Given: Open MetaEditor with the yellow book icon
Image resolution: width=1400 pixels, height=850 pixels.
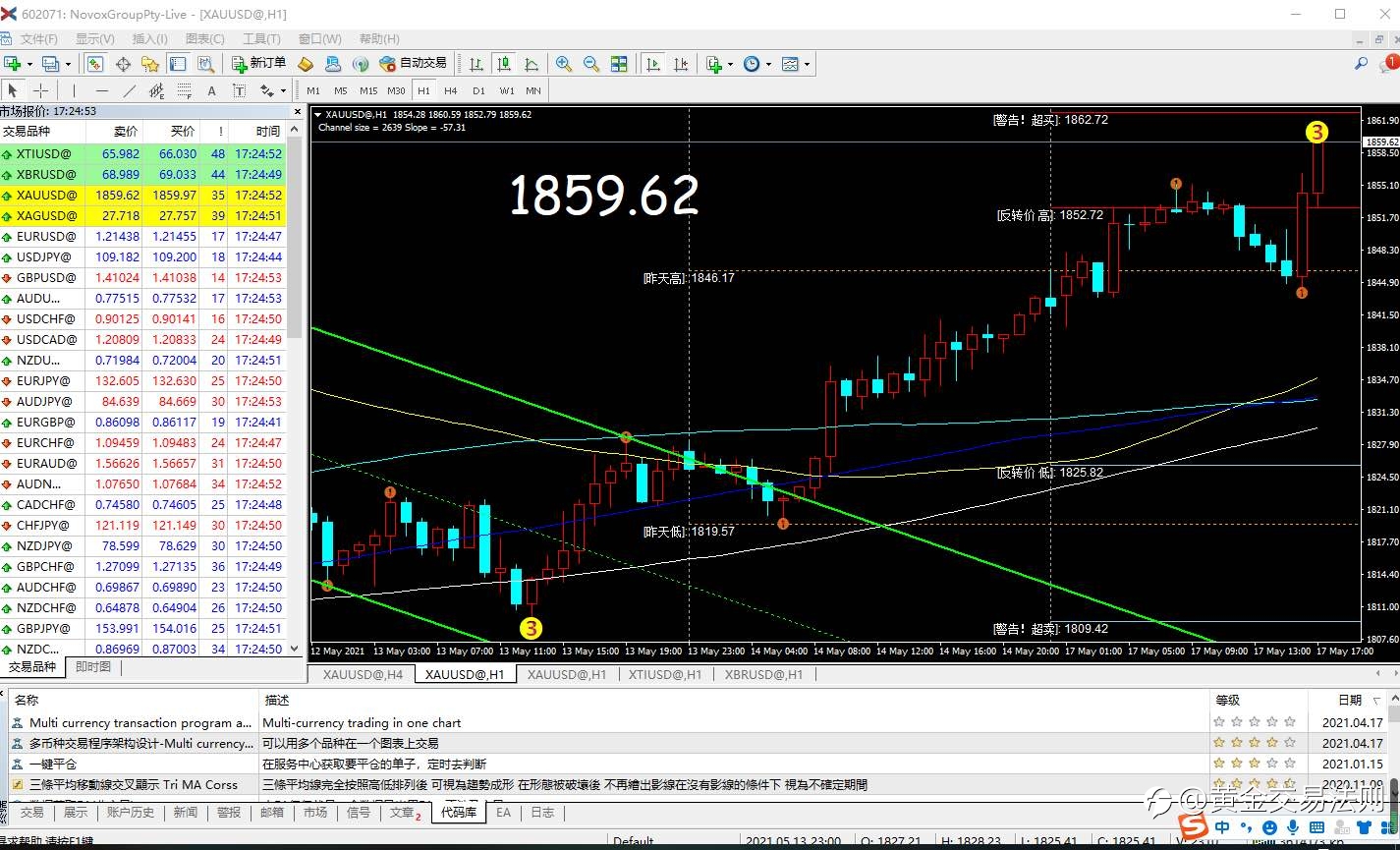Looking at the screenshot, I should [306, 64].
